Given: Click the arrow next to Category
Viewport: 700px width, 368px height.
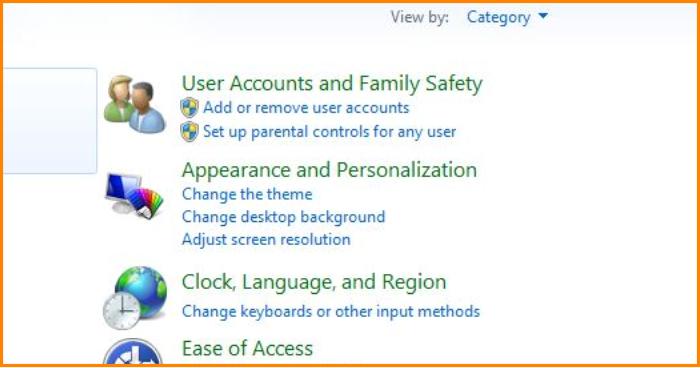Looking at the screenshot, I should [x=543, y=16].
